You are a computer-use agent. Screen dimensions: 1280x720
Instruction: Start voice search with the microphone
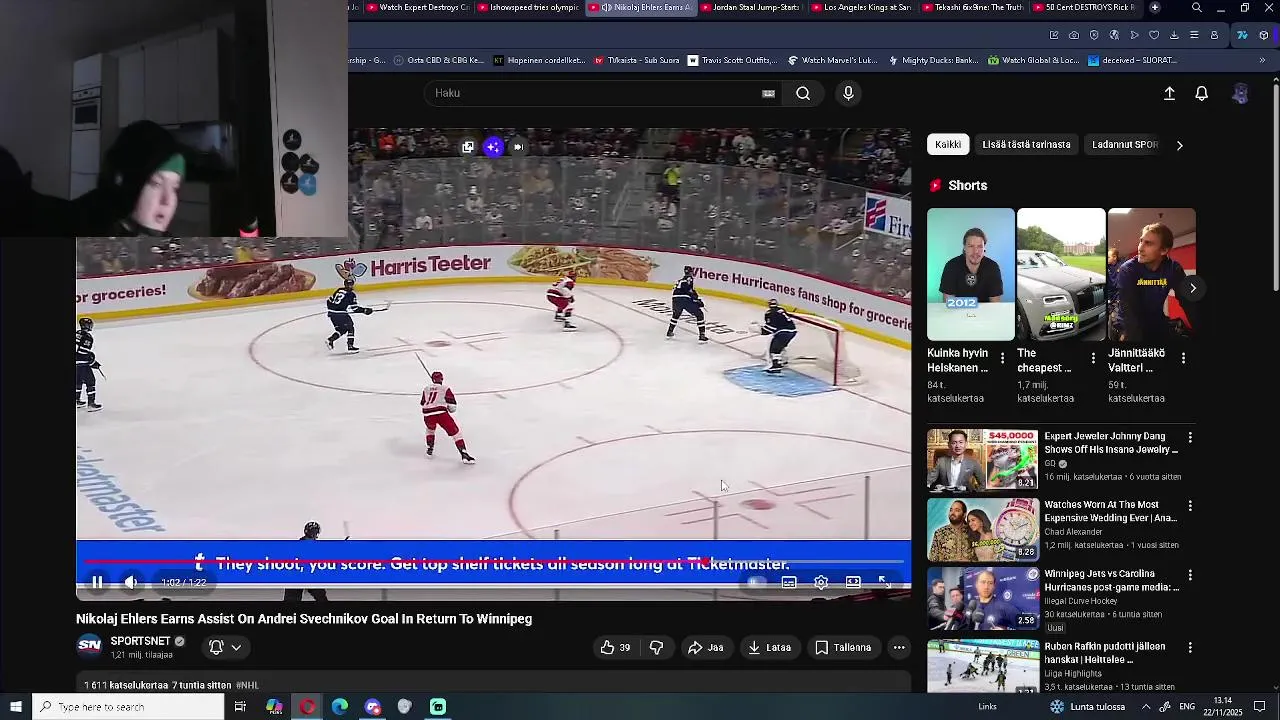click(848, 93)
